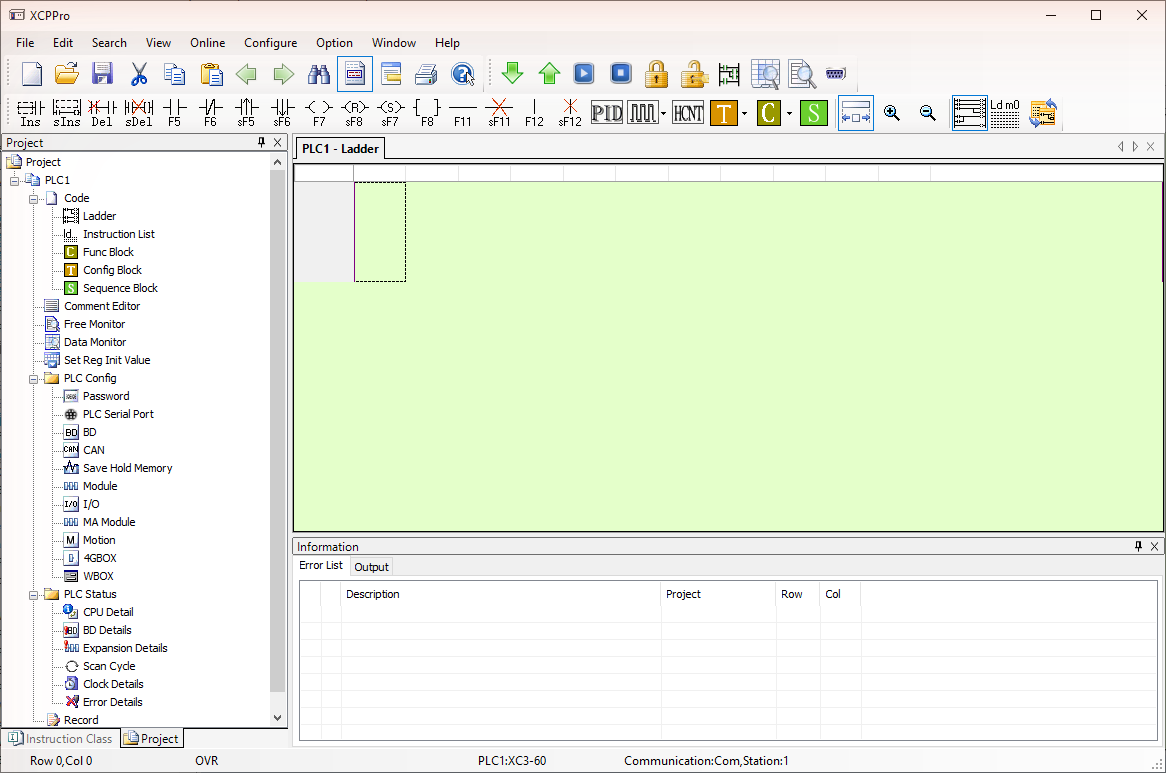The height and width of the screenshot is (773, 1166).
Task: Toggle pin on the Information panel
Action: [x=1138, y=546]
